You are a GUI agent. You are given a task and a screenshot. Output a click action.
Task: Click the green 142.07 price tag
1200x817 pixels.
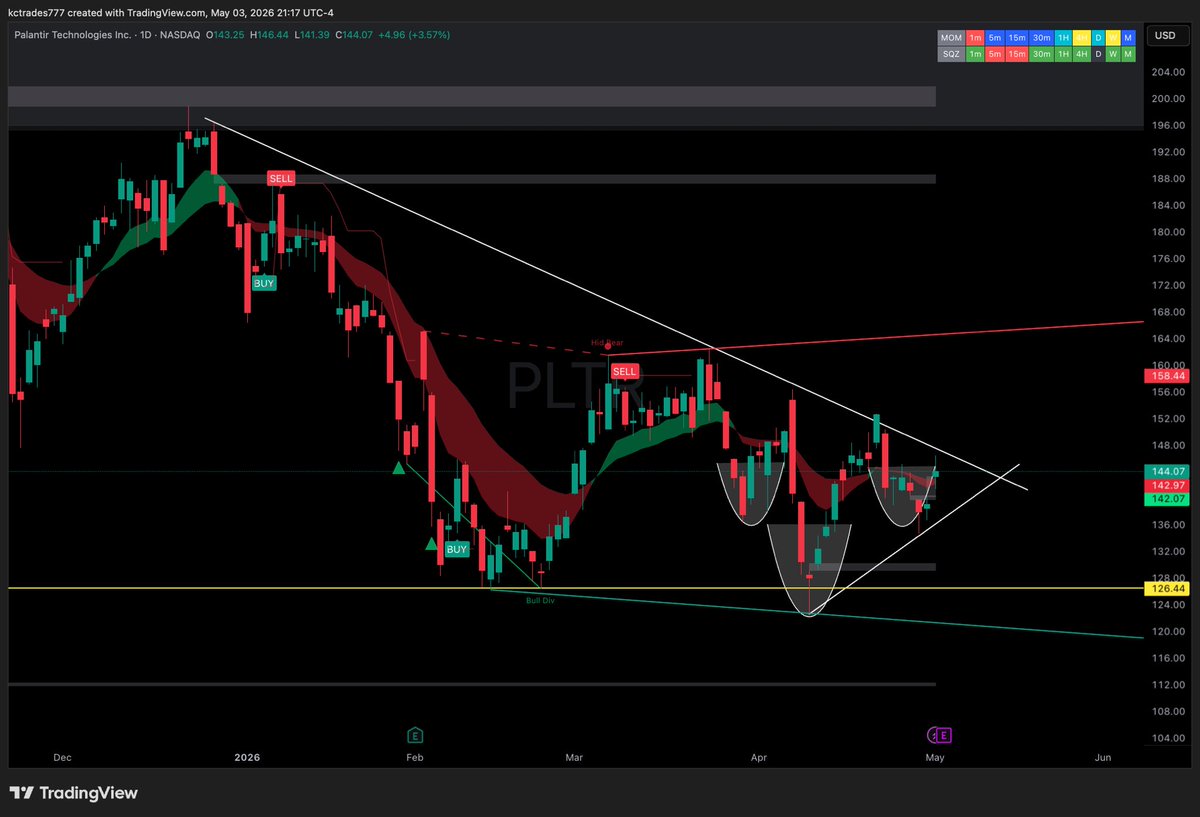click(x=1168, y=497)
